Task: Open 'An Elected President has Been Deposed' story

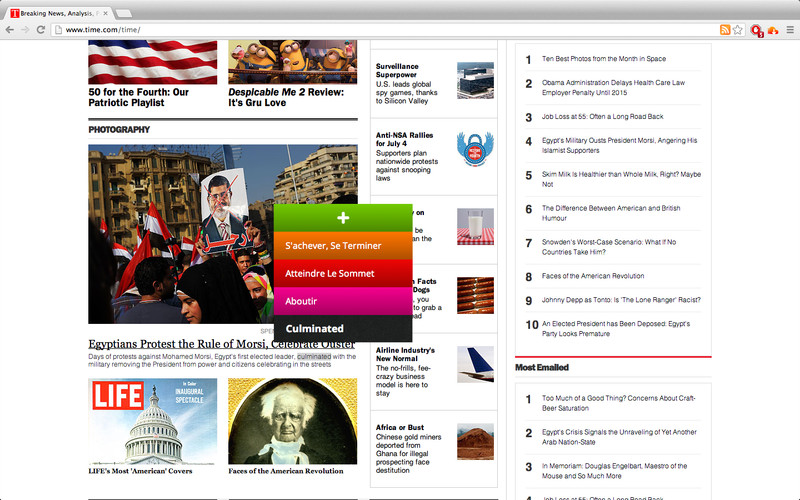Action: pos(616,329)
